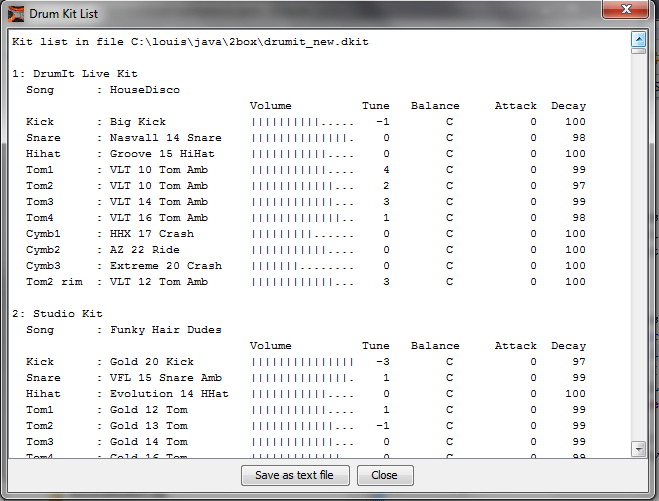Viewport: 659px width, 501px height.
Task: Click on HHX 17 Crash
Action: 152,234
